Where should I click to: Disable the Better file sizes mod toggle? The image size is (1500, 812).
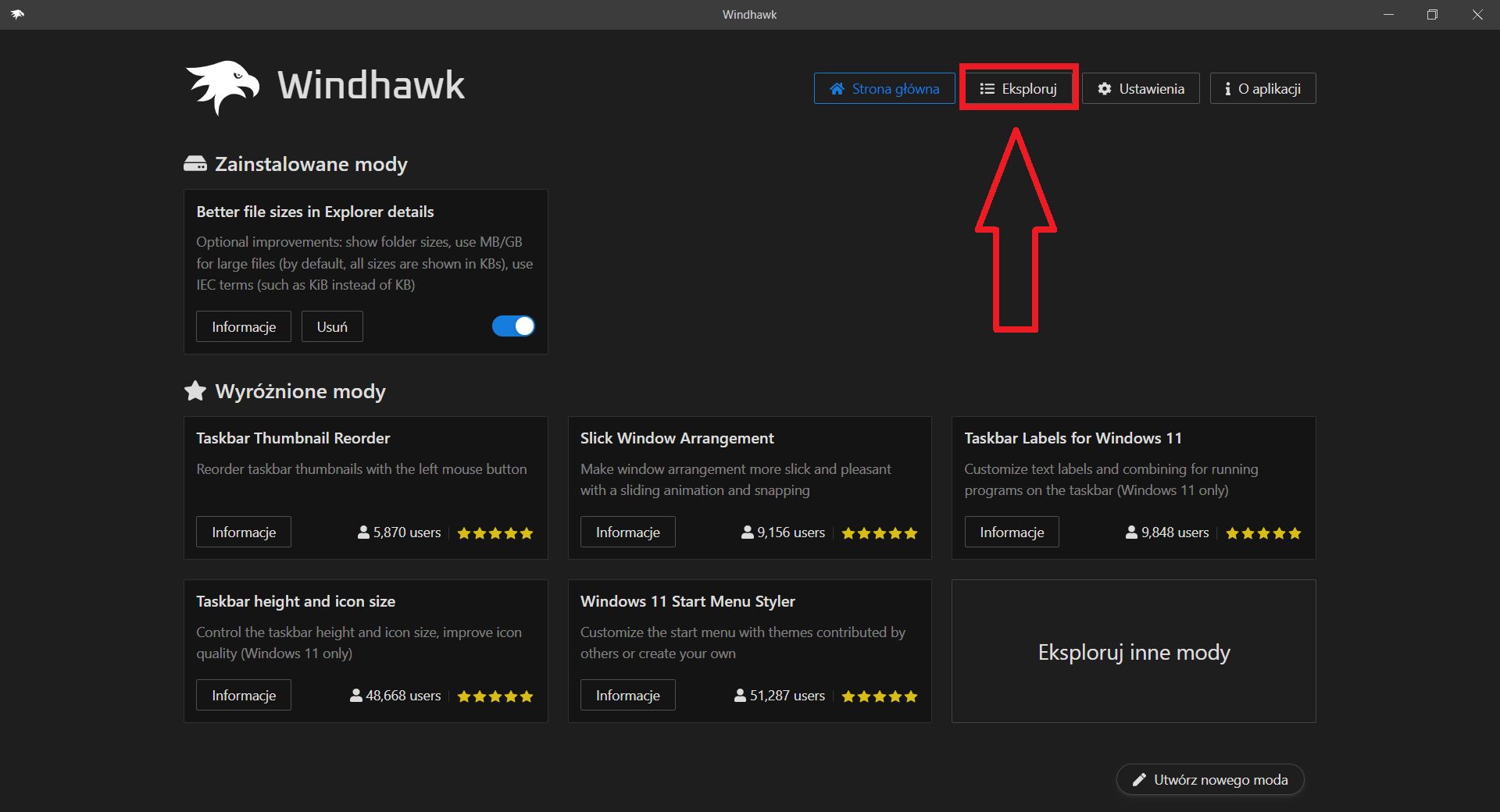coord(513,326)
